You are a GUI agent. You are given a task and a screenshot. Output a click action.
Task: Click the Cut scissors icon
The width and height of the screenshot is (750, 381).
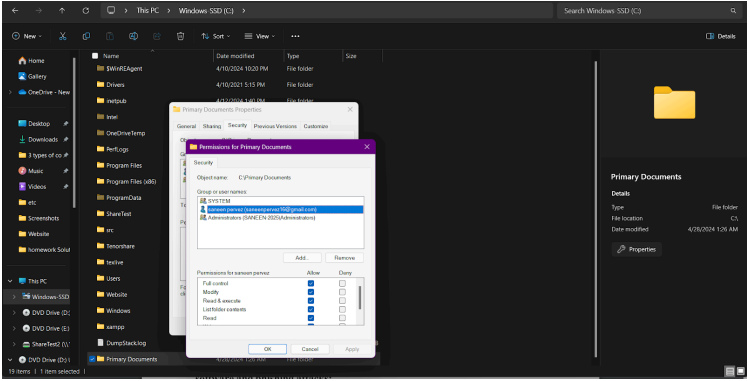point(63,36)
